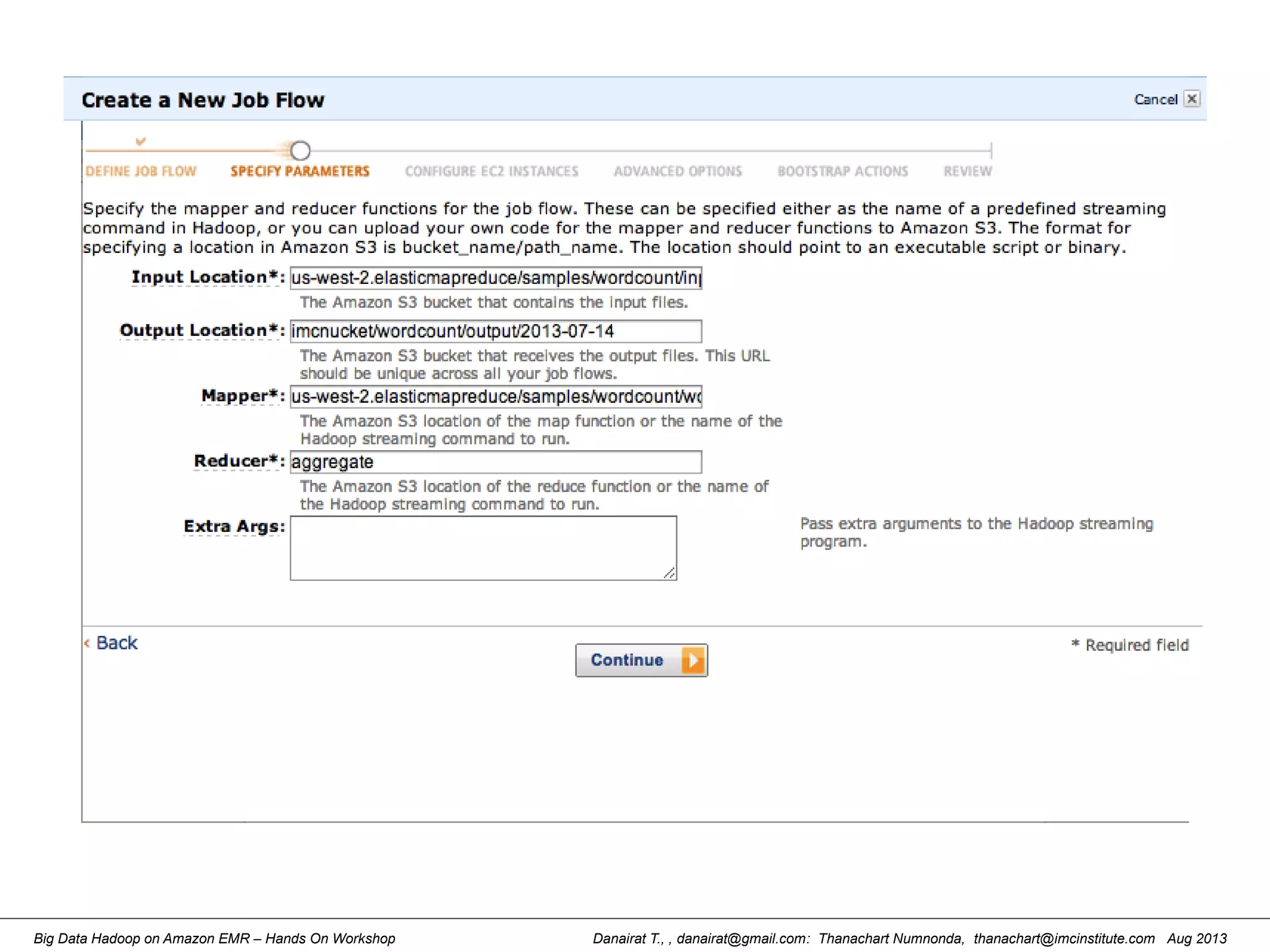Click the Specify Parameters step circle marker
1270x952 pixels.
pyautogui.click(x=300, y=151)
